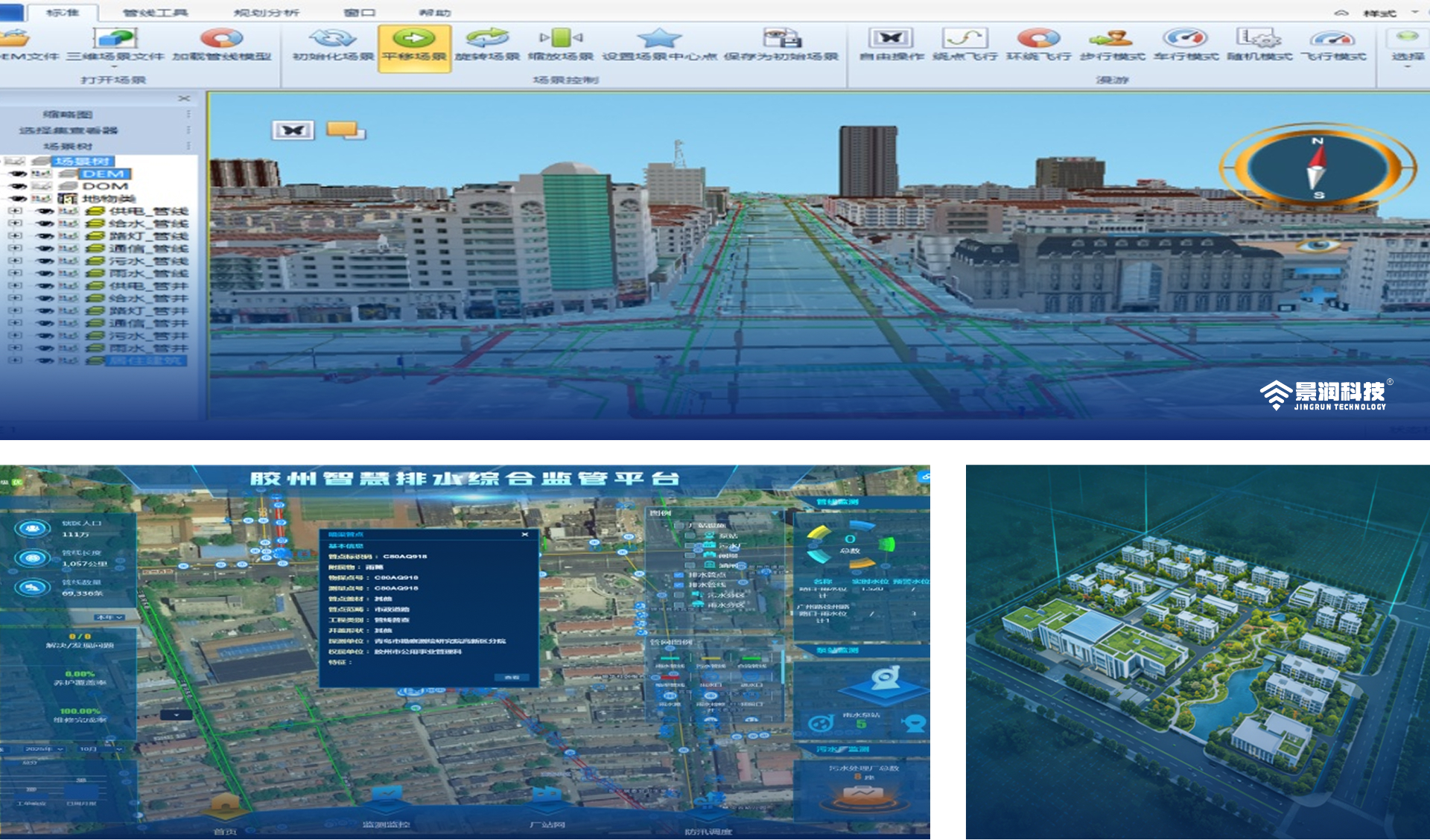
Task: Toggle visibility of the DOM layer
Action: (x=16, y=186)
